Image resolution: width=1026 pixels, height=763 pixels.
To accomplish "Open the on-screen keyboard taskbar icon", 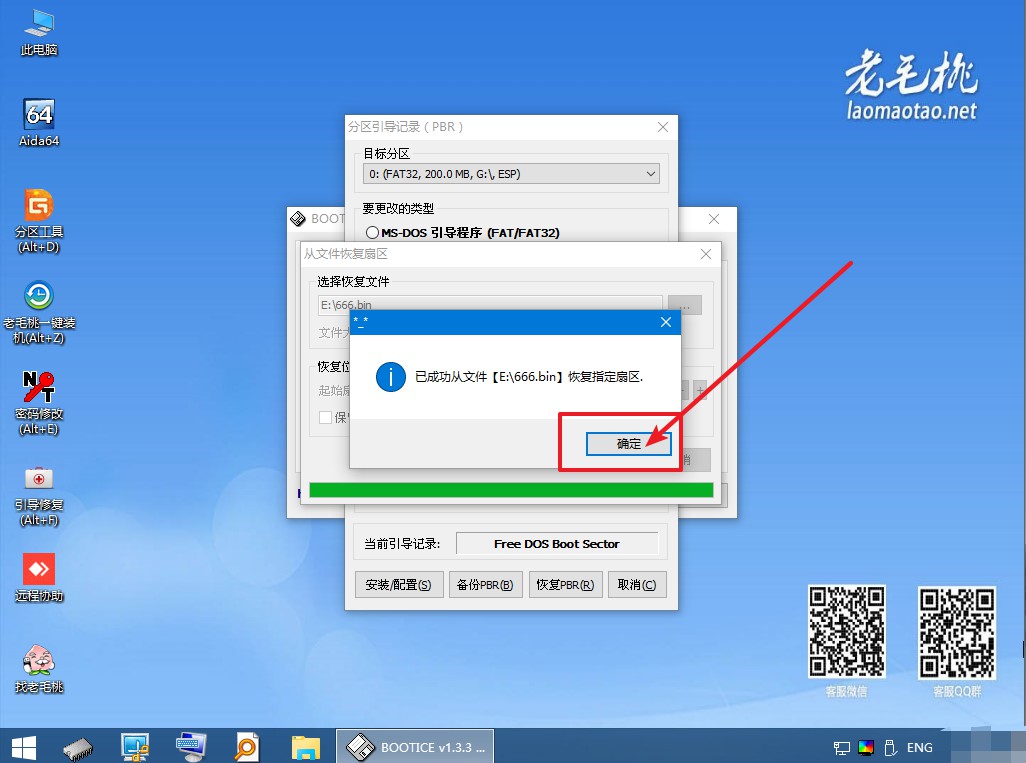I will point(191,747).
